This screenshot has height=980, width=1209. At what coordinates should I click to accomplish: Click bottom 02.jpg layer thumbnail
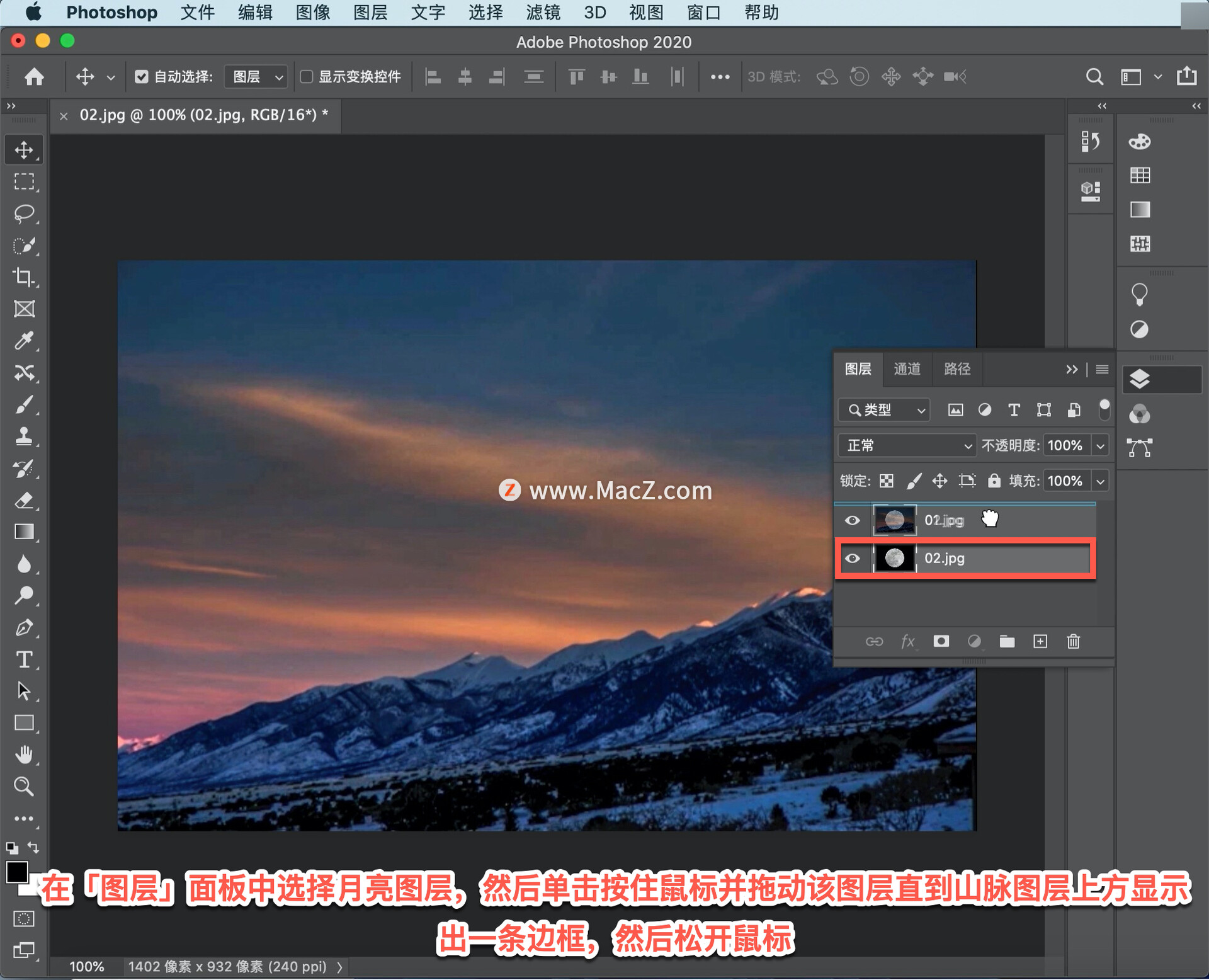[x=894, y=559]
